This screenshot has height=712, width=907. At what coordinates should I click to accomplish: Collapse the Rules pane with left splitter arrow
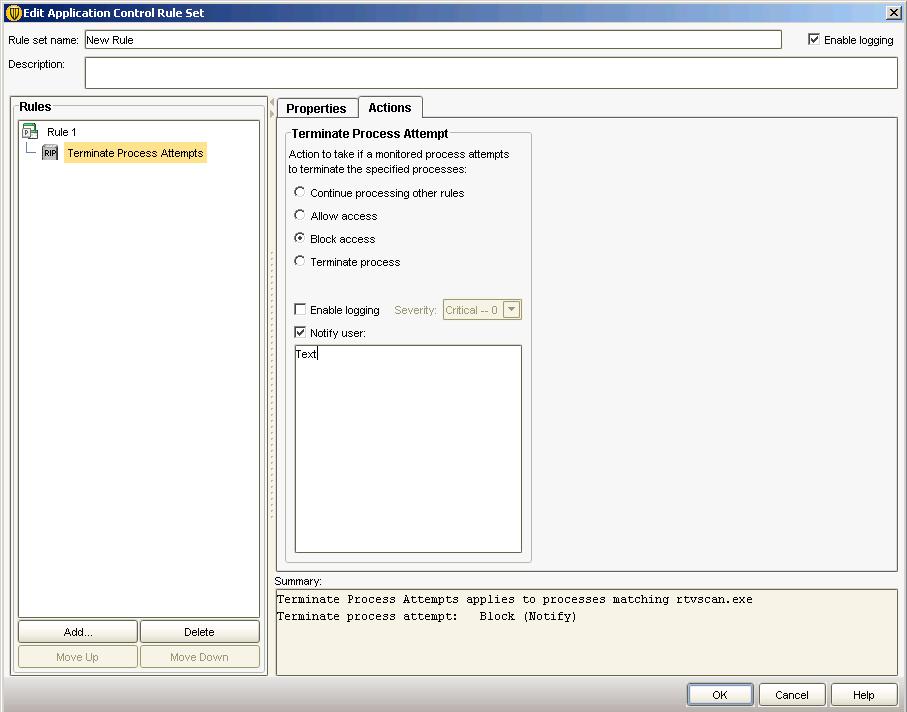272,102
